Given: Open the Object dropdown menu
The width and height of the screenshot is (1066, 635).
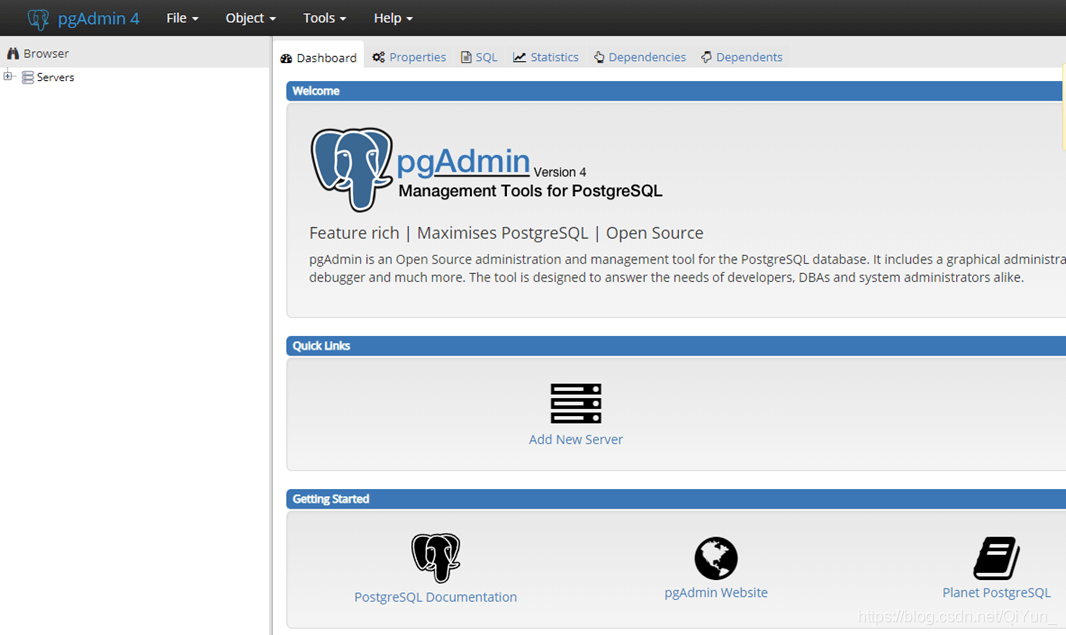Looking at the screenshot, I should [248, 17].
